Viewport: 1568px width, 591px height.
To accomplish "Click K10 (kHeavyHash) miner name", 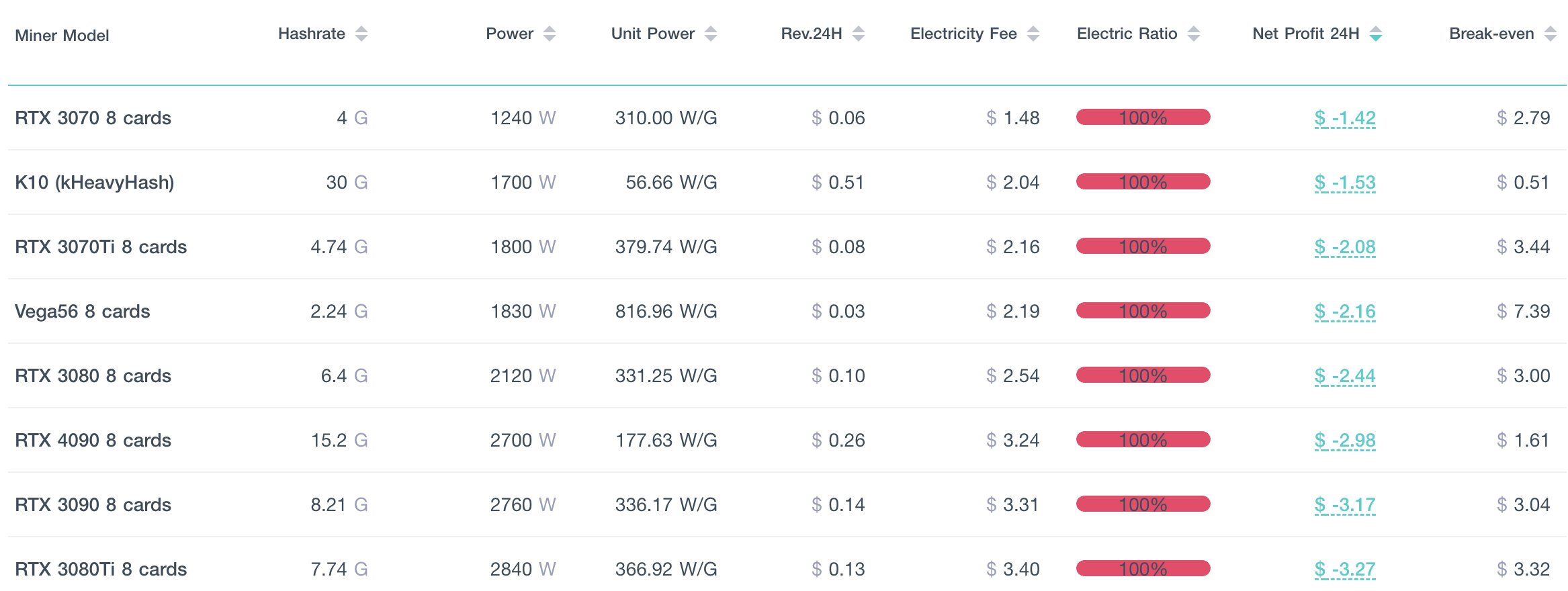I will tap(94, 183).
